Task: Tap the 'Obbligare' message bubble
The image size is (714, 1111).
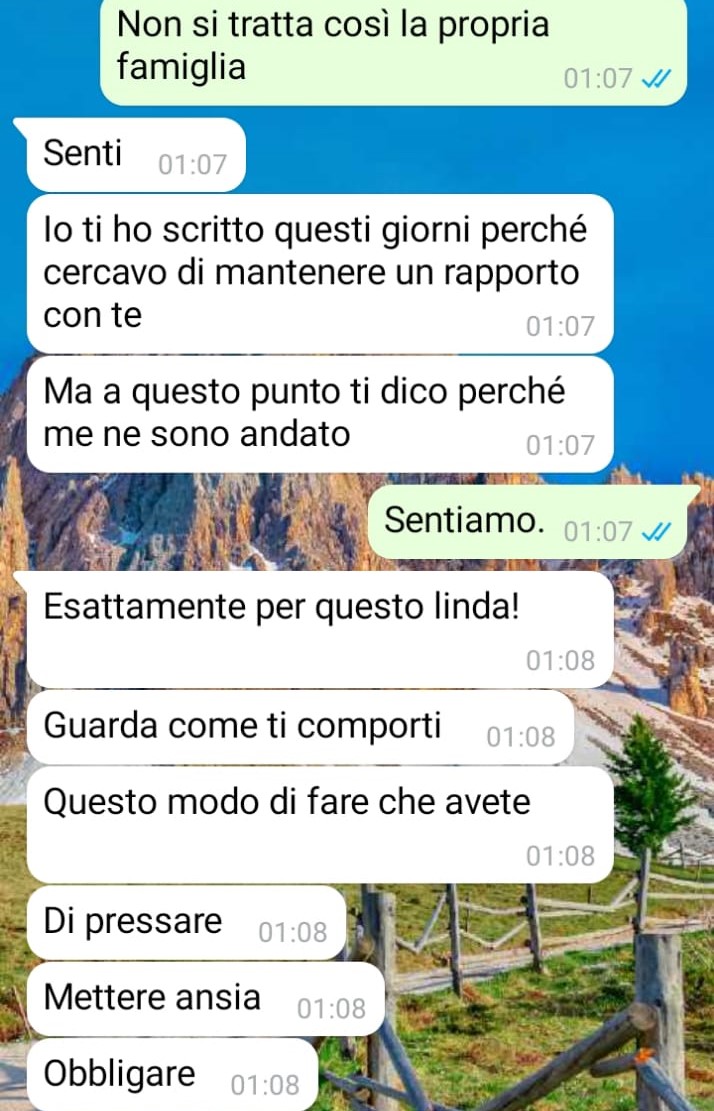Action: click(172, 1075)
